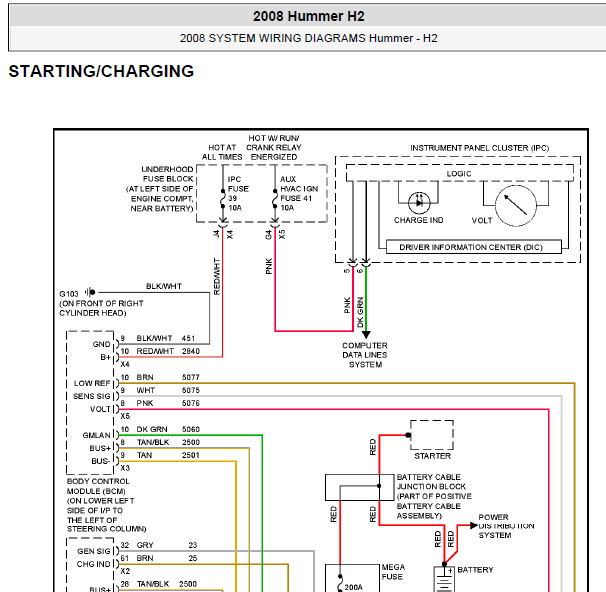Click the HOT AT ALL TIMES label

[222, 152]
